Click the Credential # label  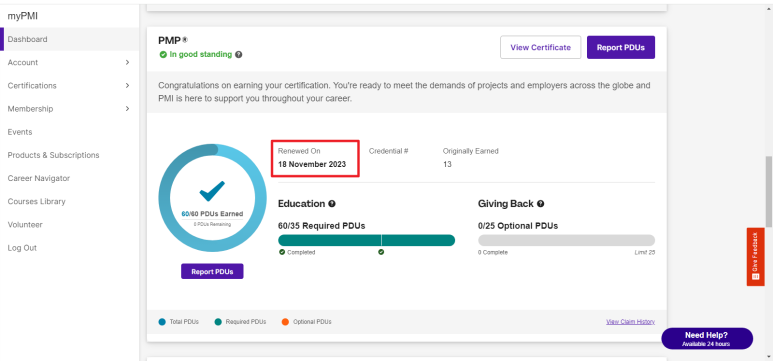click(388, 151)
